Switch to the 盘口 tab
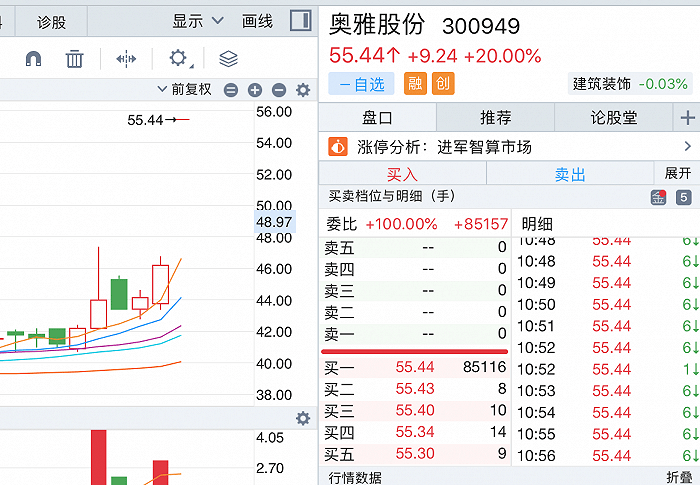Viewport: 700px width, 485px height. [377, 117]
